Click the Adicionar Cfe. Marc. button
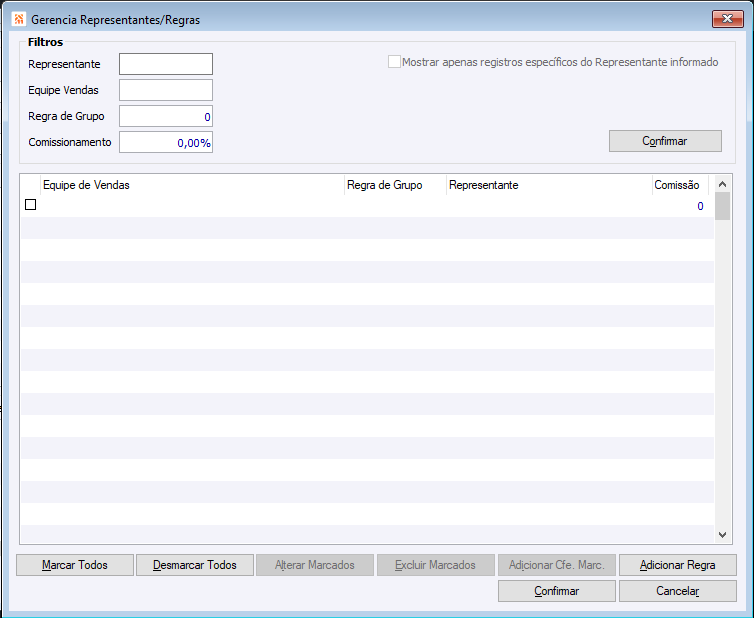 coord(557,565)
